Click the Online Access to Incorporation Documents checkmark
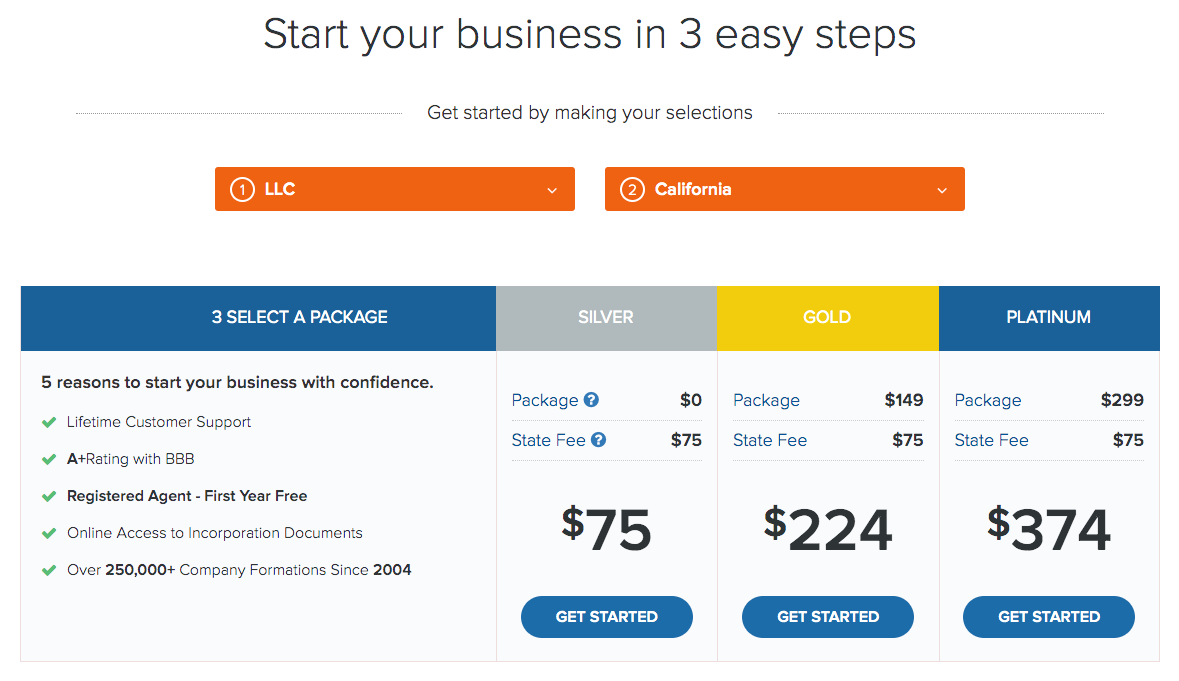The width and height of the screenshot is (1179, 681). click(49, 533)
